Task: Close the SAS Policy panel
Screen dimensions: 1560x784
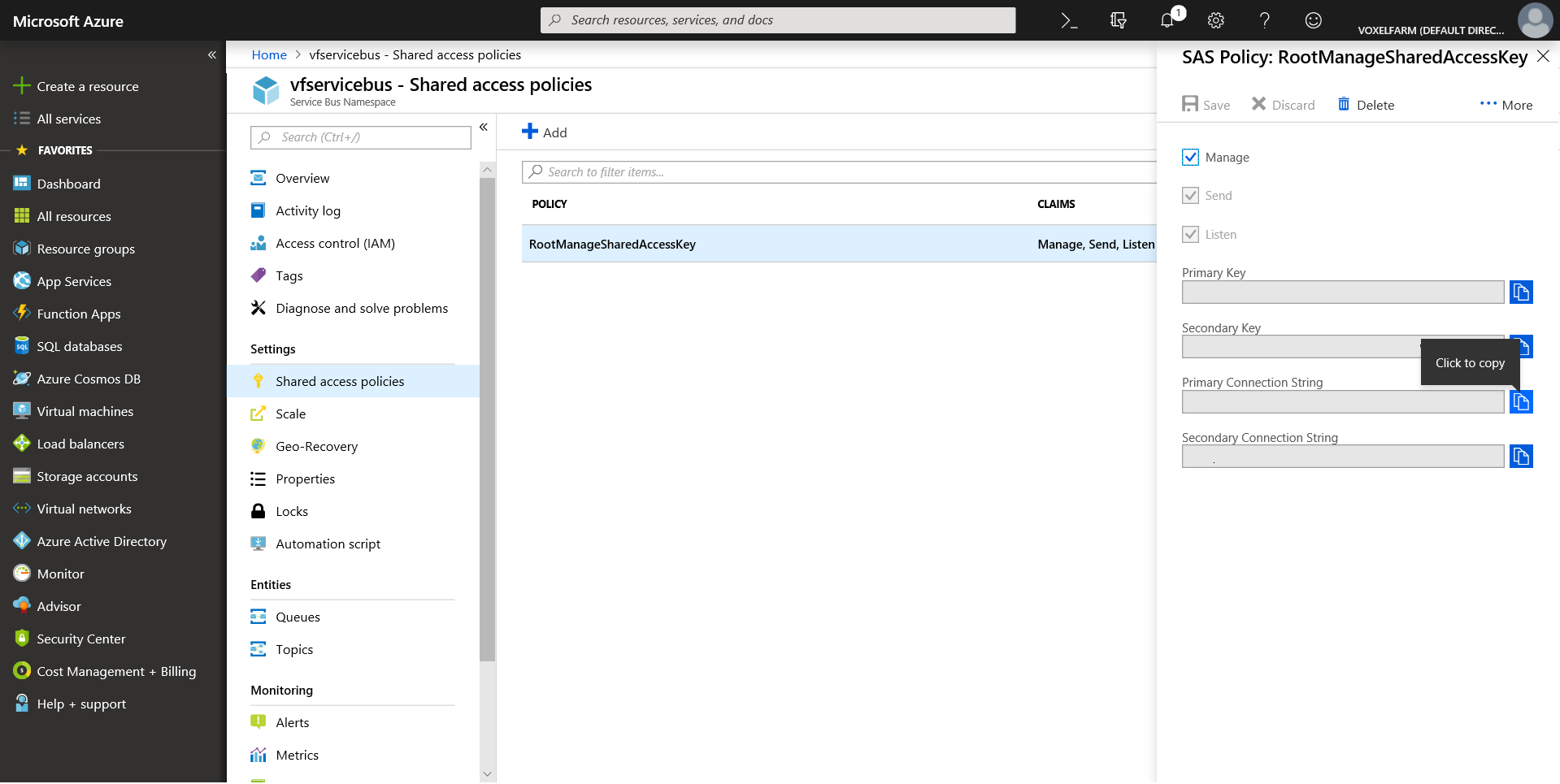Action: (1543, 56)
